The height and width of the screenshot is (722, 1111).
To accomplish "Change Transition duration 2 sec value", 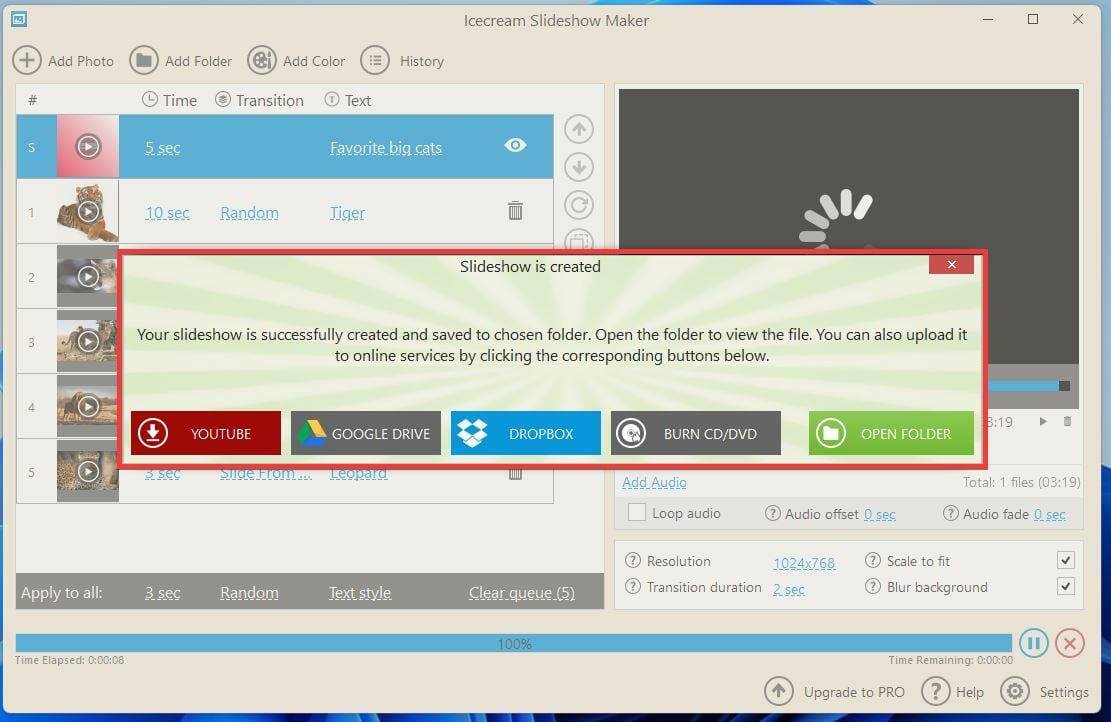I will tap(789, 589).
